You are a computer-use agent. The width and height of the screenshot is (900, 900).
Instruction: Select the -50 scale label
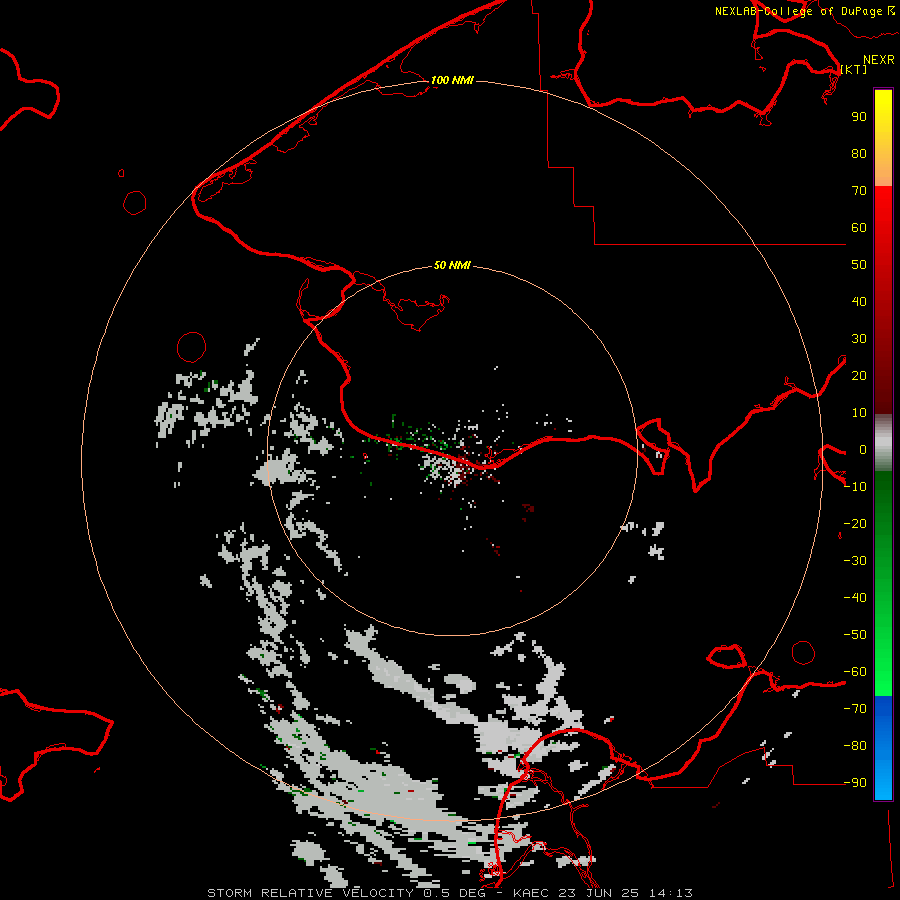point(855,635)
